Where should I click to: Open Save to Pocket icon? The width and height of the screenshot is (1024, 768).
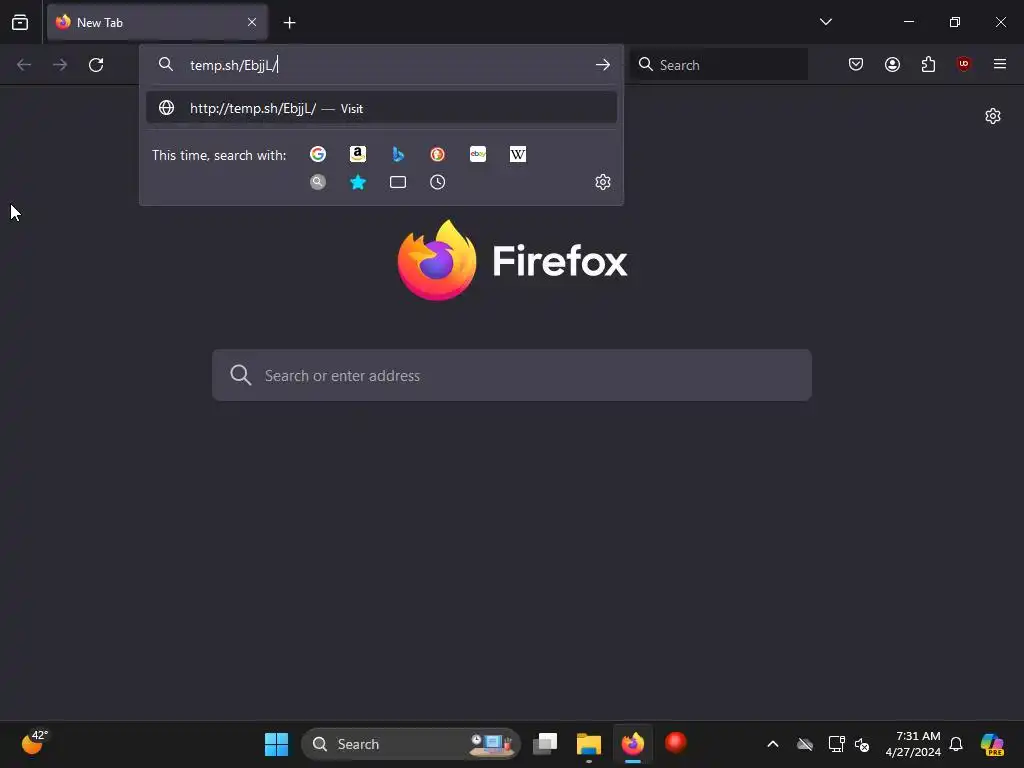pos(856,64)
